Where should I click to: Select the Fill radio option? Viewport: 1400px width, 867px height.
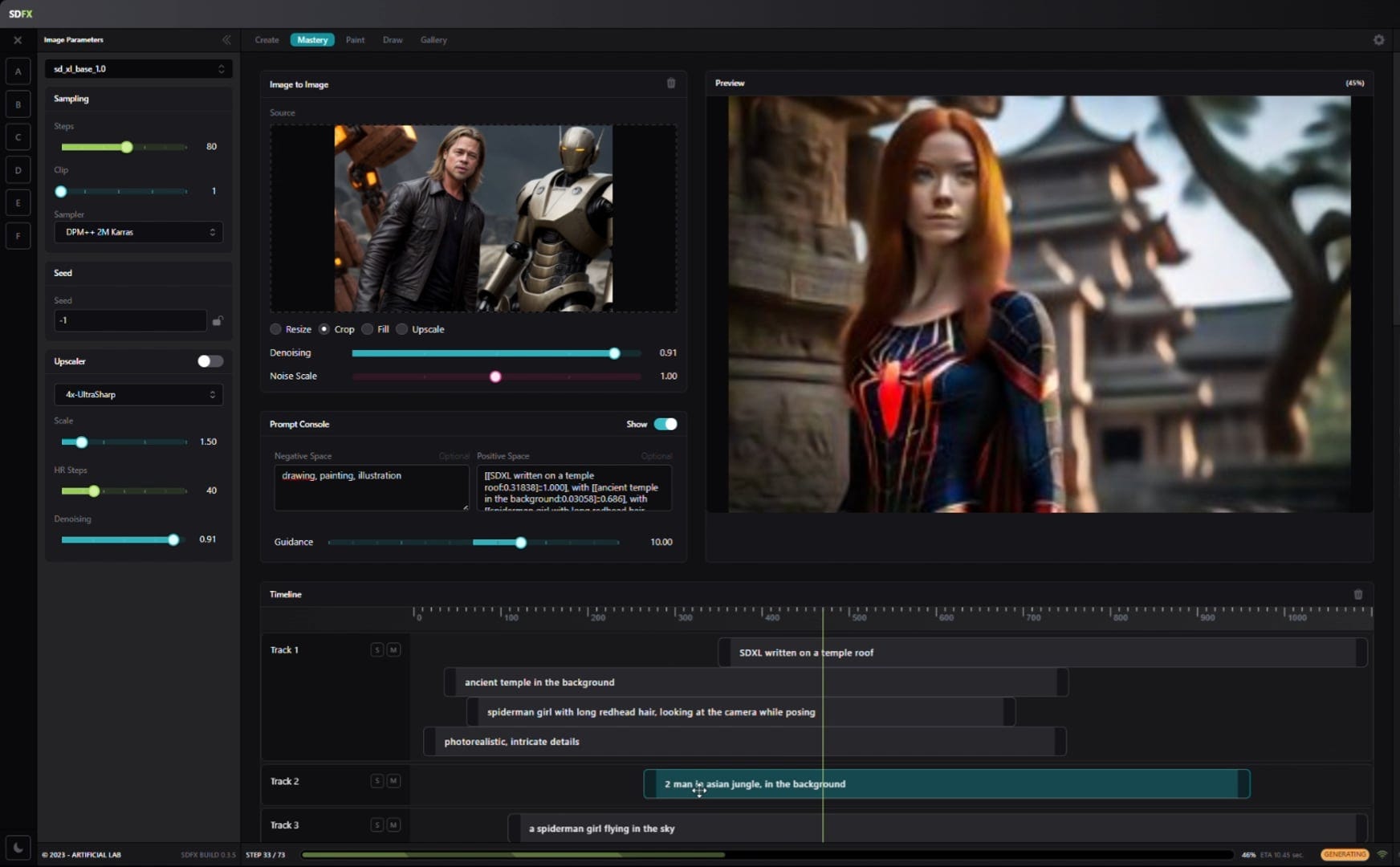[x=367, y=329]
